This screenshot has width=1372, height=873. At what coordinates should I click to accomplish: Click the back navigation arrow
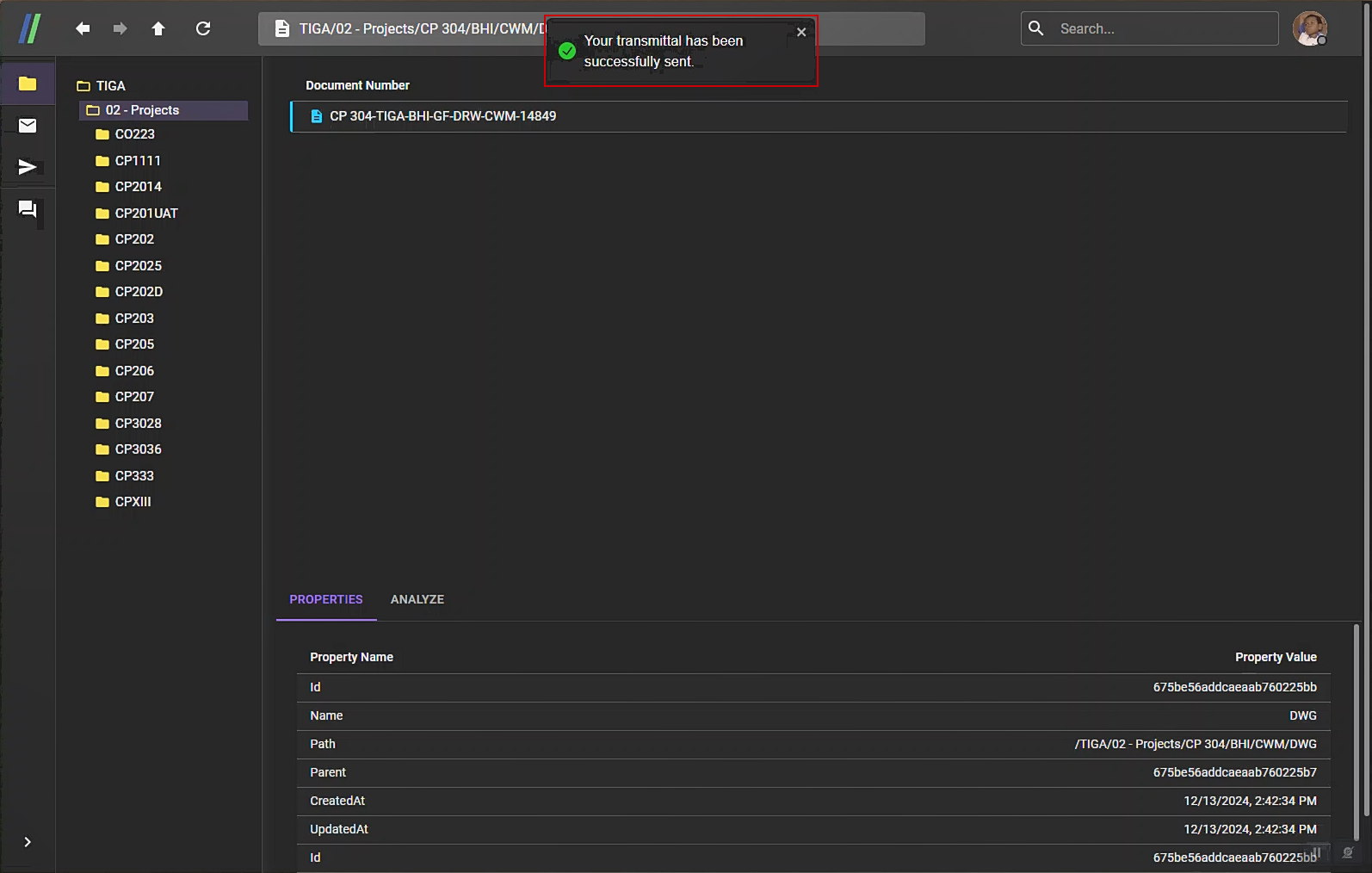pos(83,28)
